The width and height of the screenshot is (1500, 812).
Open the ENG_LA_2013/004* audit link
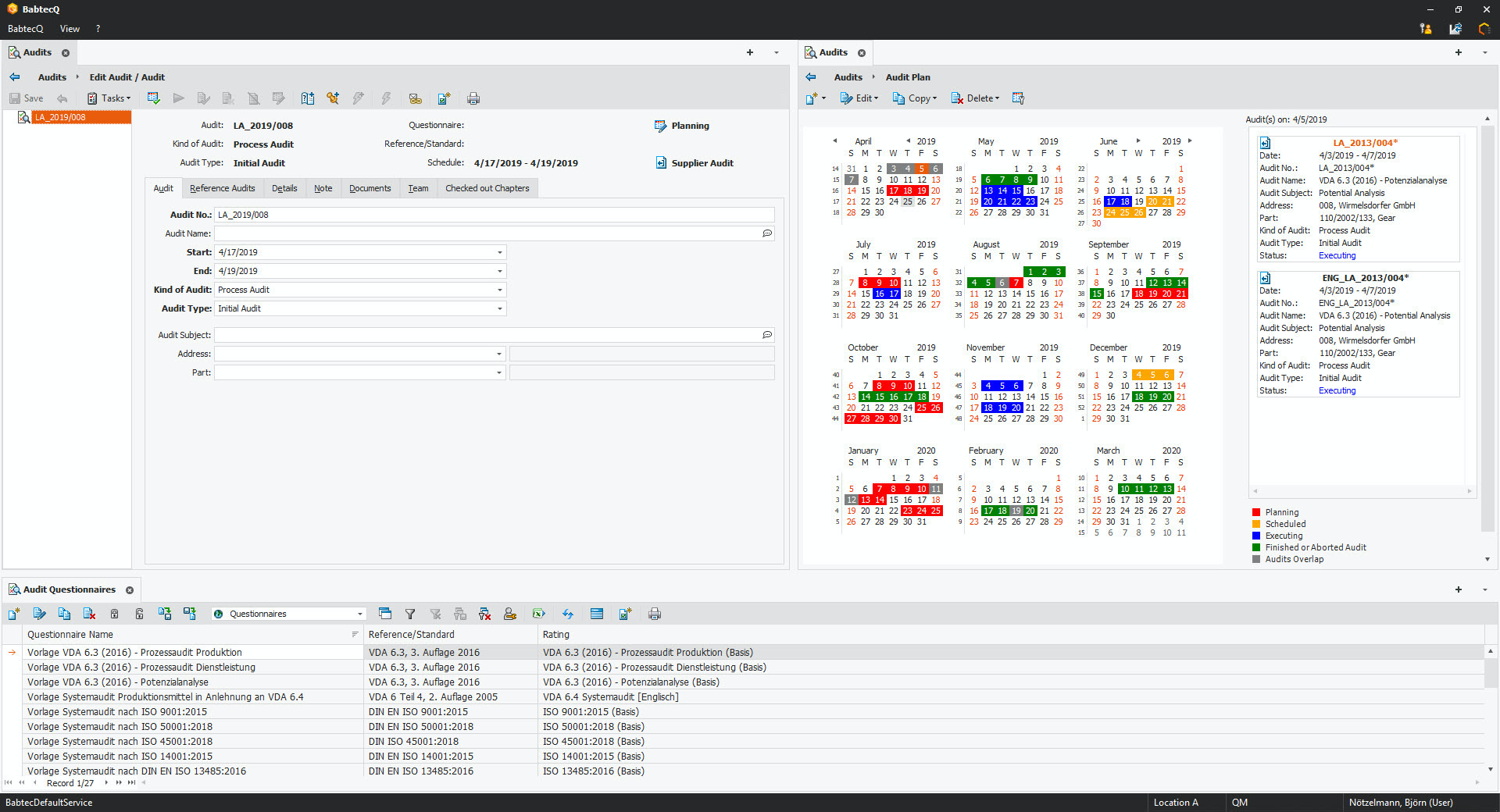[1365, 278]
